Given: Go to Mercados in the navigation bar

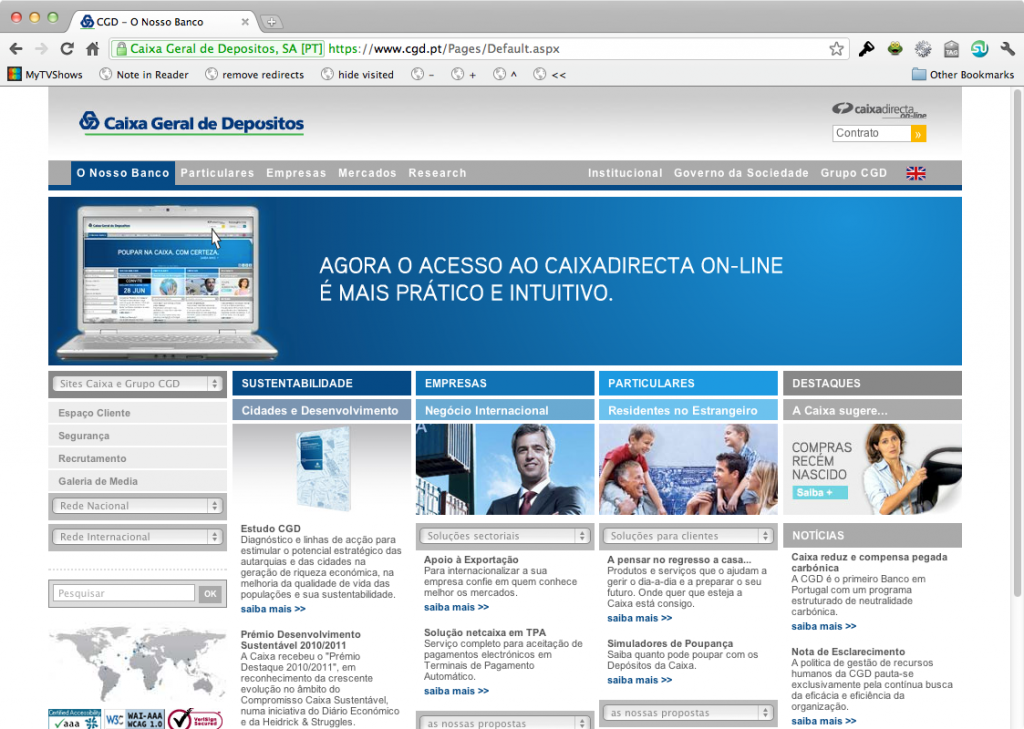Looking at the screenshot, I should (367, 173).
